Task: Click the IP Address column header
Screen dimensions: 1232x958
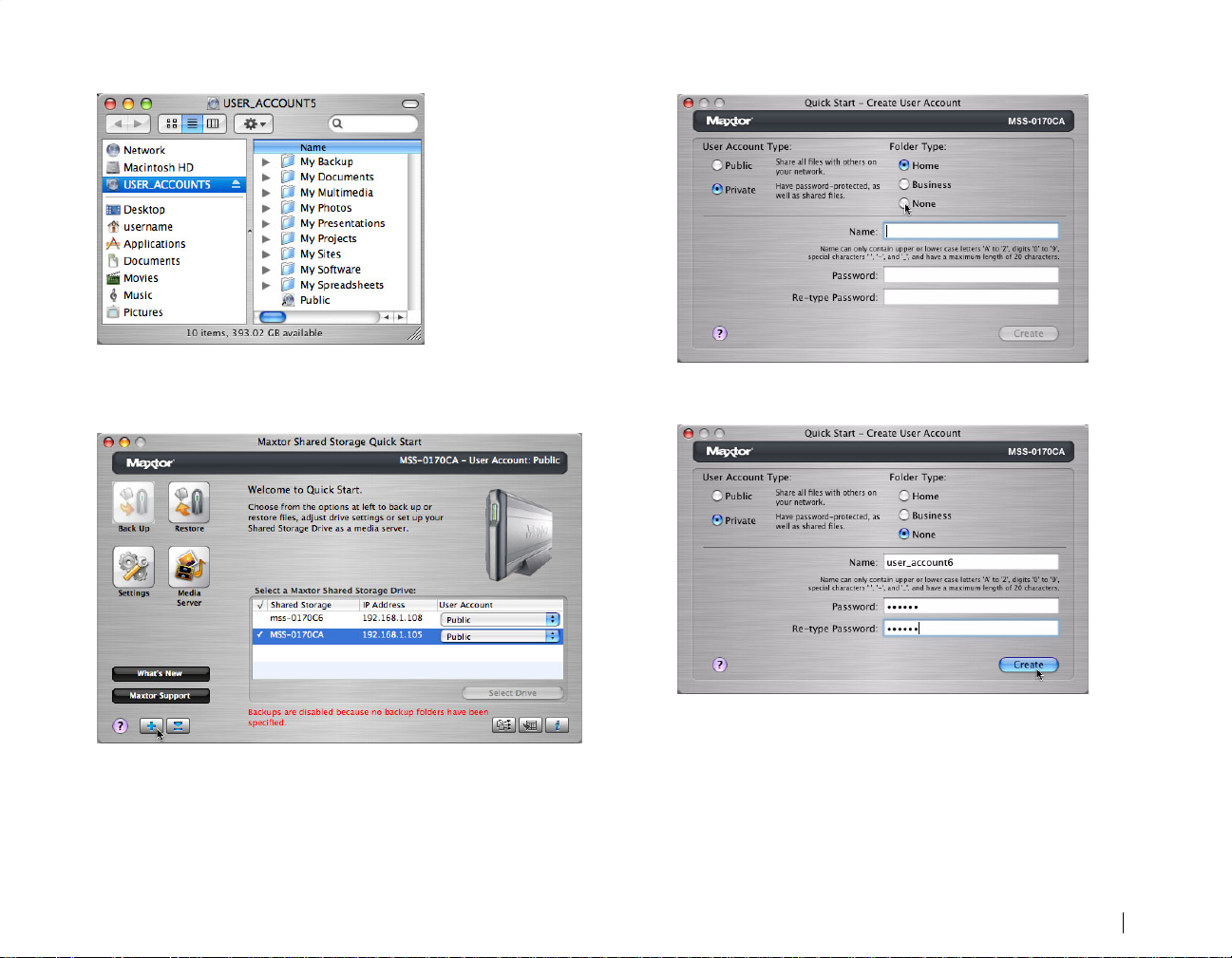Action: point(397,605)
